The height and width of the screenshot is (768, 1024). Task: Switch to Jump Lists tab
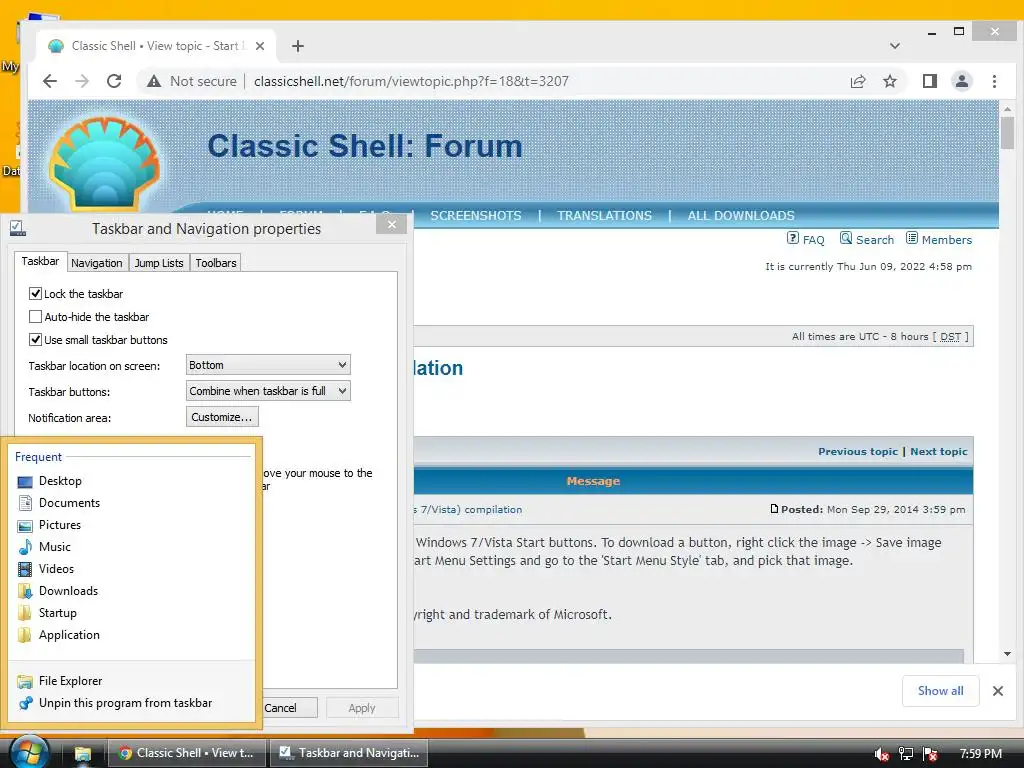click(159, 263)
